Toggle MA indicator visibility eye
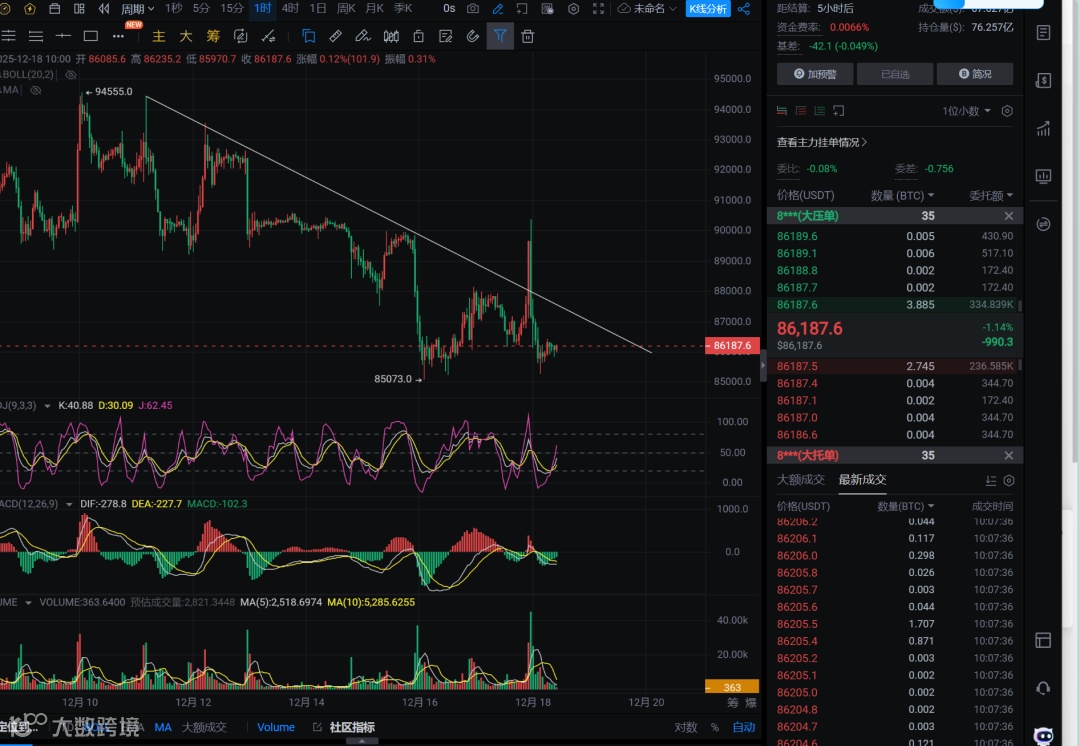The image size is (1080, 746). pos(36,90)
